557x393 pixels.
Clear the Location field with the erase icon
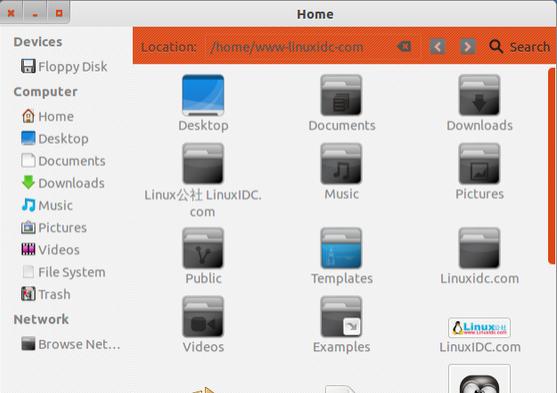[x=404, y=46]
